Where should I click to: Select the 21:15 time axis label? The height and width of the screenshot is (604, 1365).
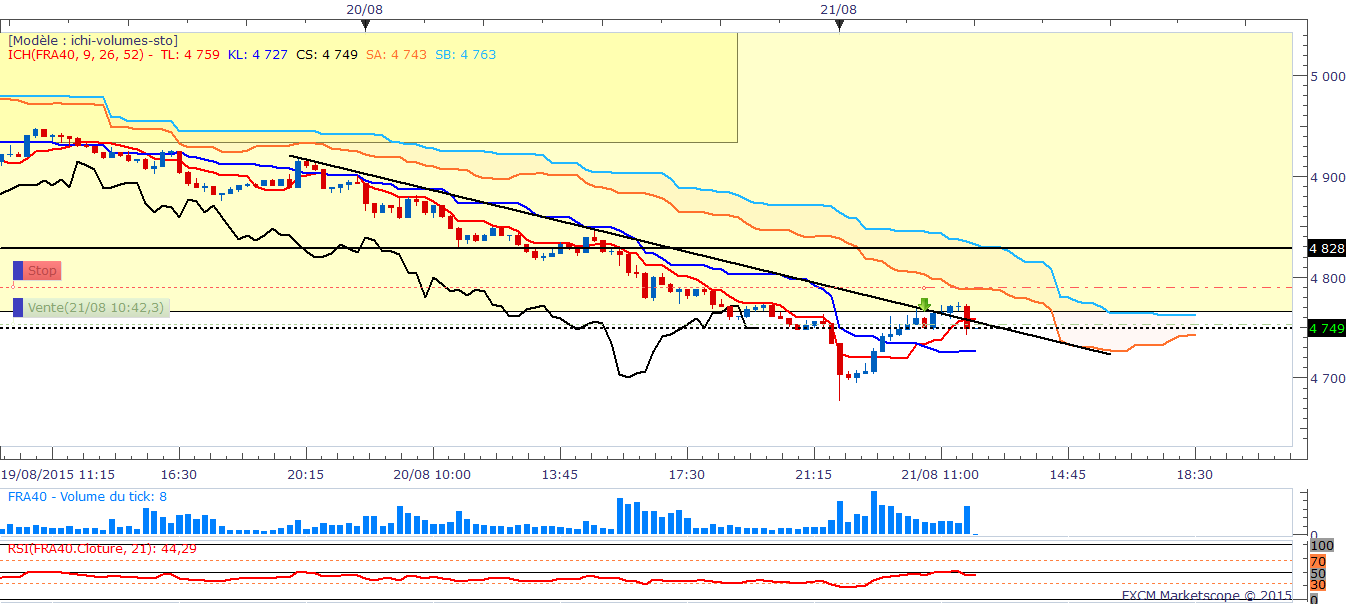tap(813, 474)
